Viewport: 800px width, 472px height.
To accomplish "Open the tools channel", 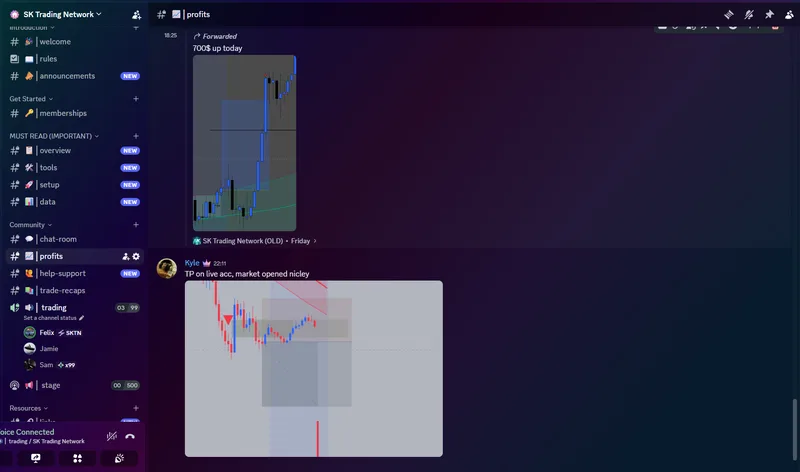I will coord(74,167).
